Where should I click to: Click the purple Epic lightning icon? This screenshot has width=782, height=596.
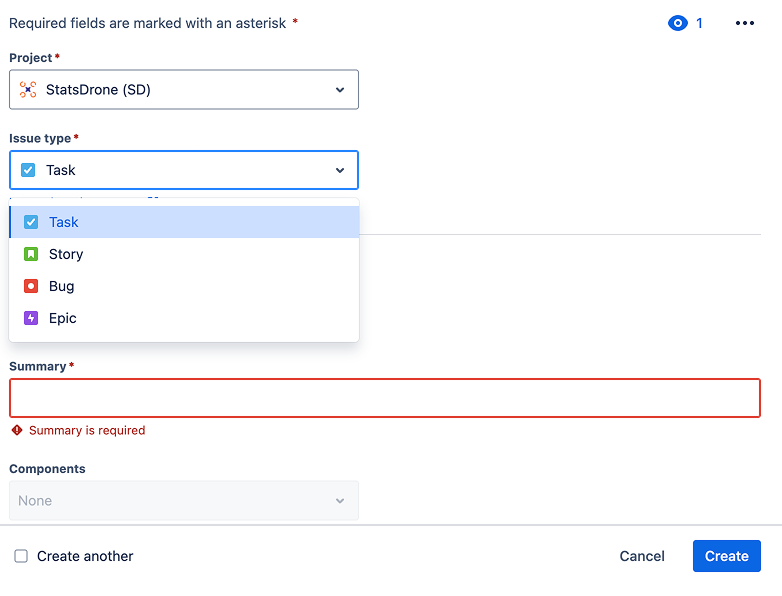pyautogui.click(x=31, y=318)
